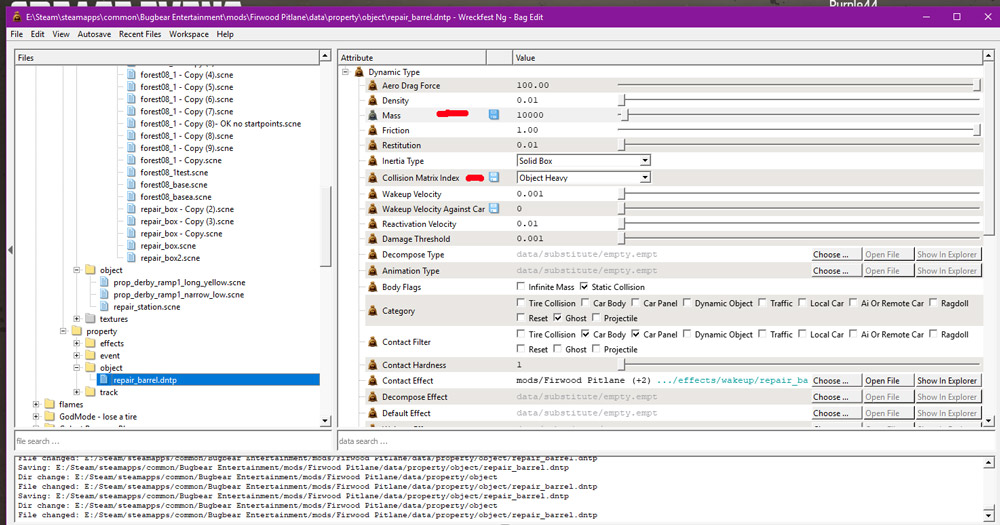Click the bag icon next to Body Flags
Screen dimensions: 1000x525
pos(373,288)
